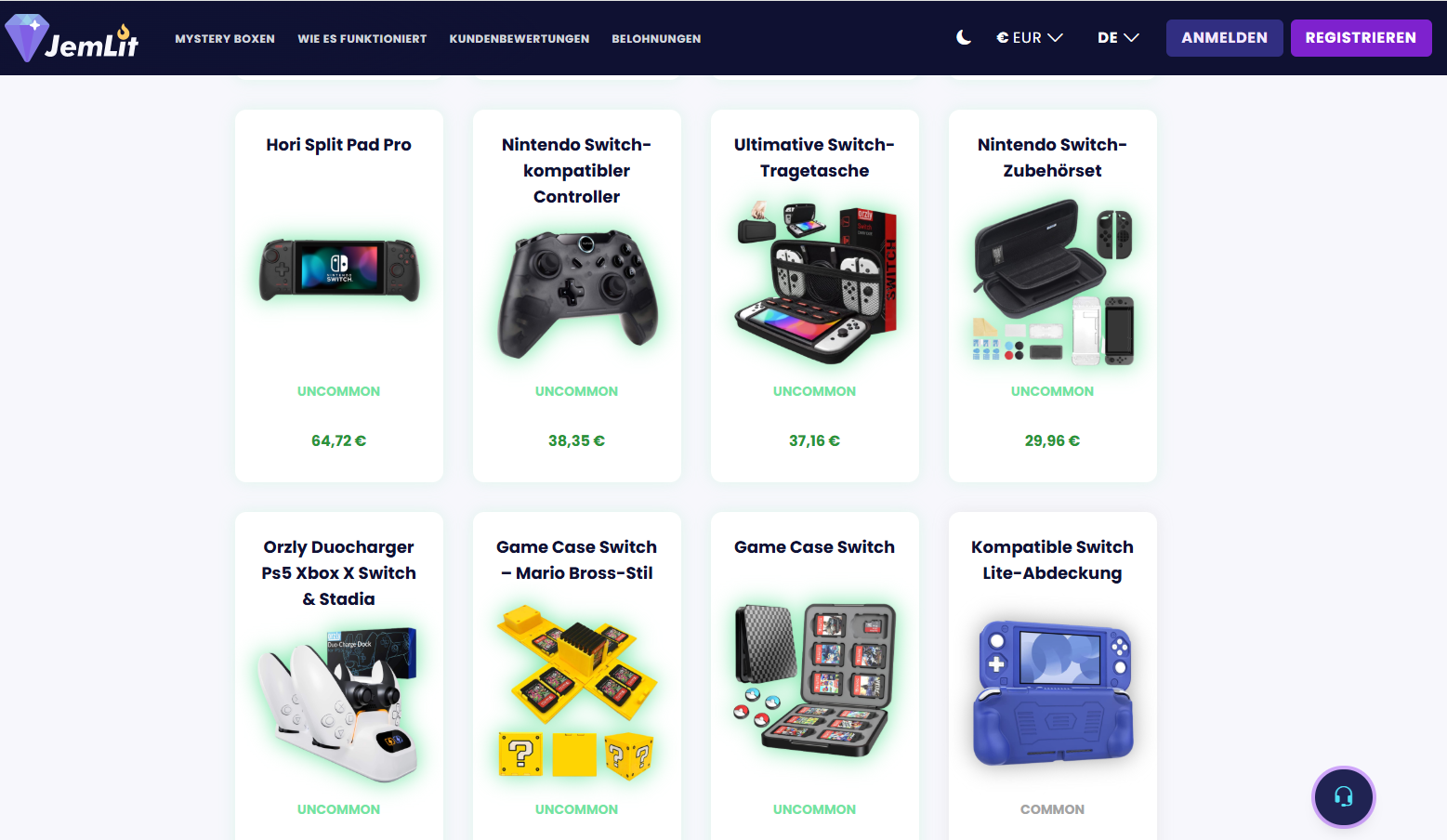Viewport: 1447px width, 840px height.
Task: Open the live support headset chat
Action: 1343,796
